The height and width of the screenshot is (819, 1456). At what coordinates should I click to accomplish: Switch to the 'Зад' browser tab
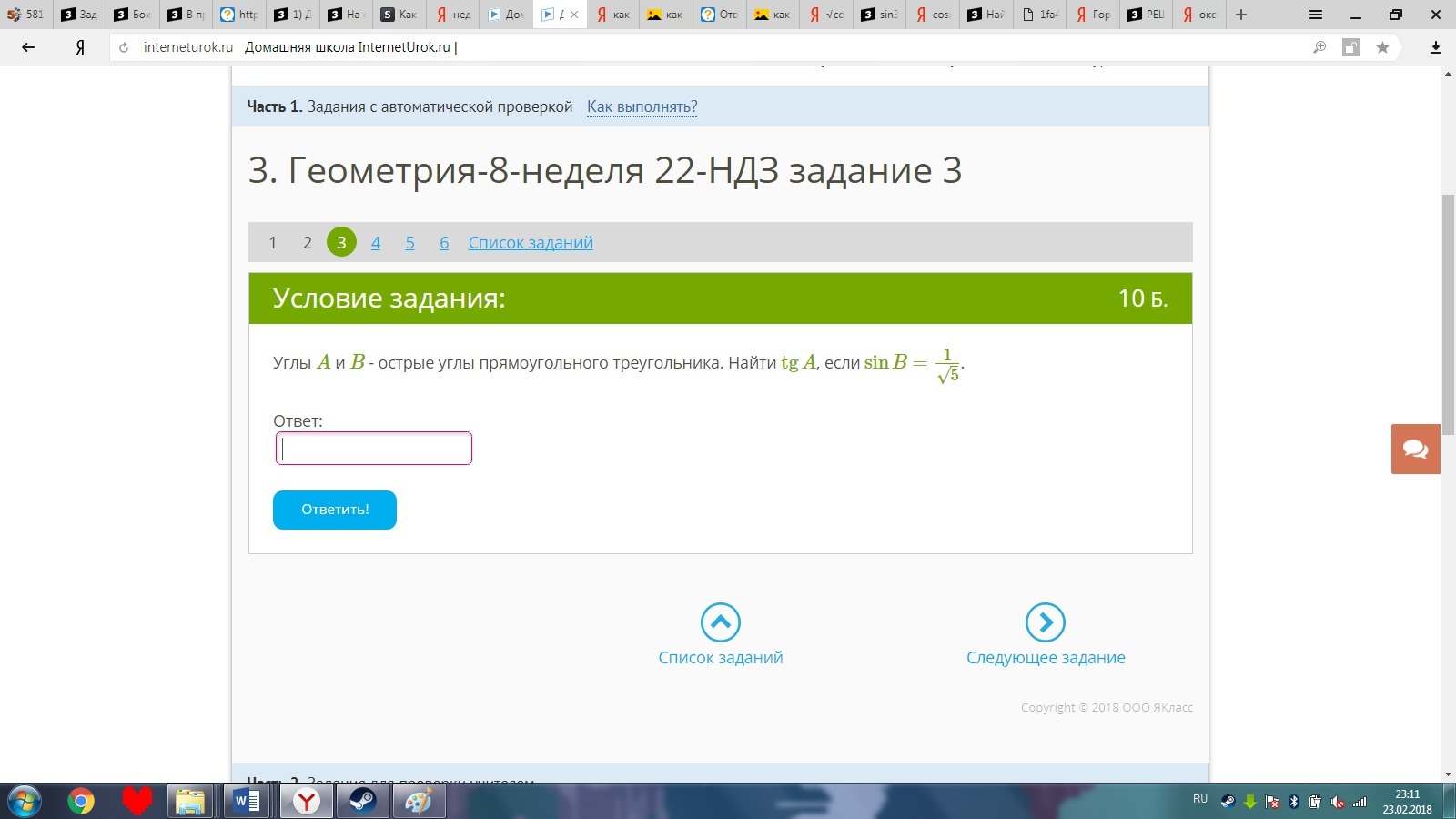(x=79, y=15)
